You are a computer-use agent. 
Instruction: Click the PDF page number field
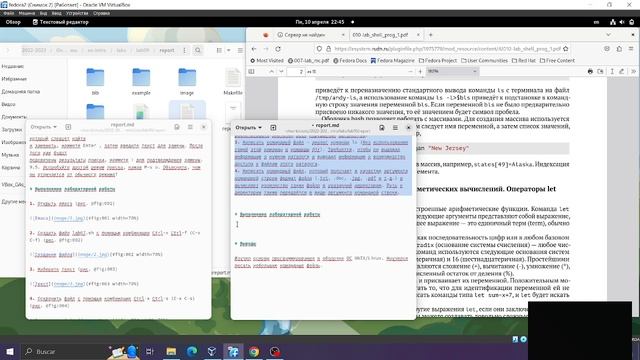coord(296,71)
